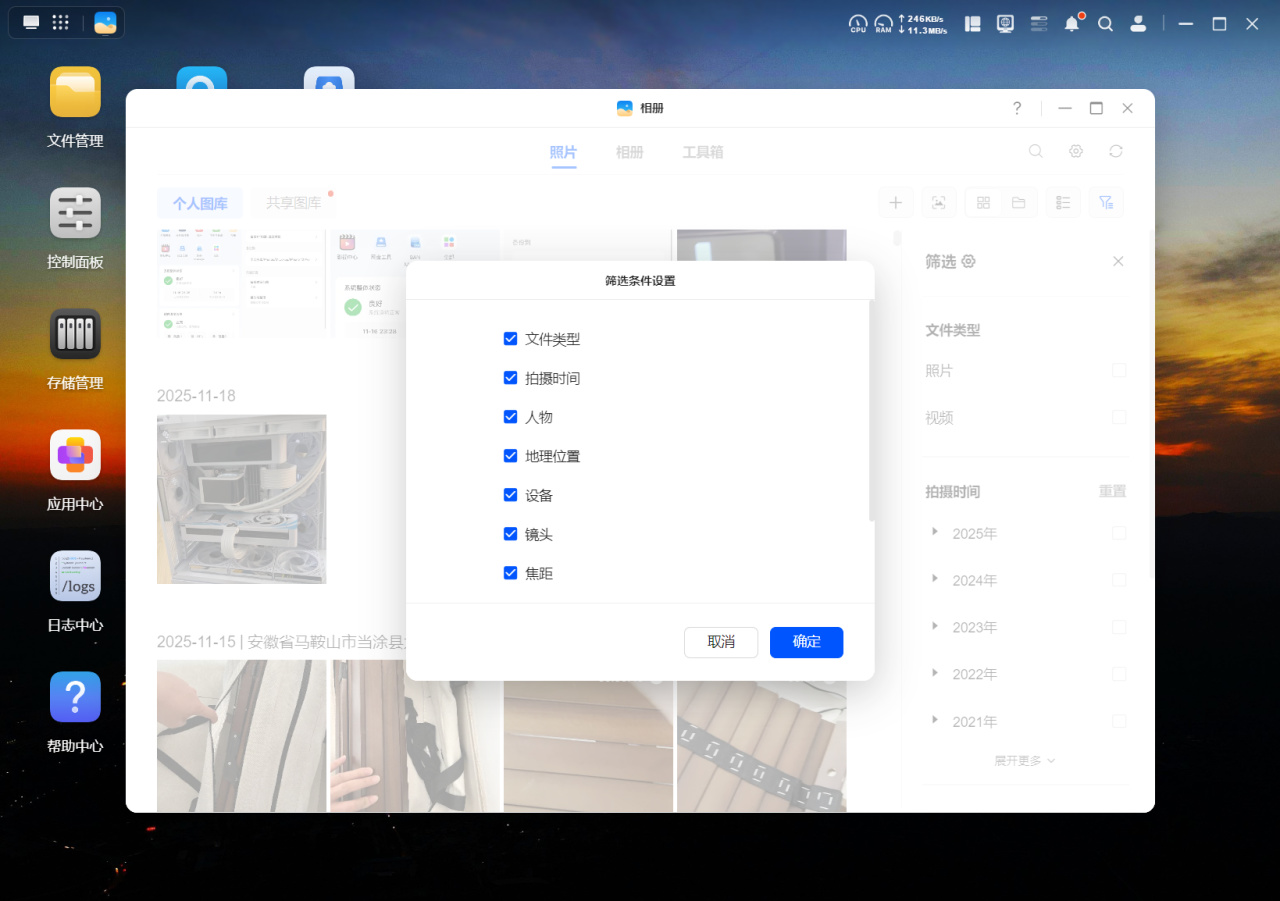
Task: Click the photo list scrollbar handle
Action: [897, 238]
